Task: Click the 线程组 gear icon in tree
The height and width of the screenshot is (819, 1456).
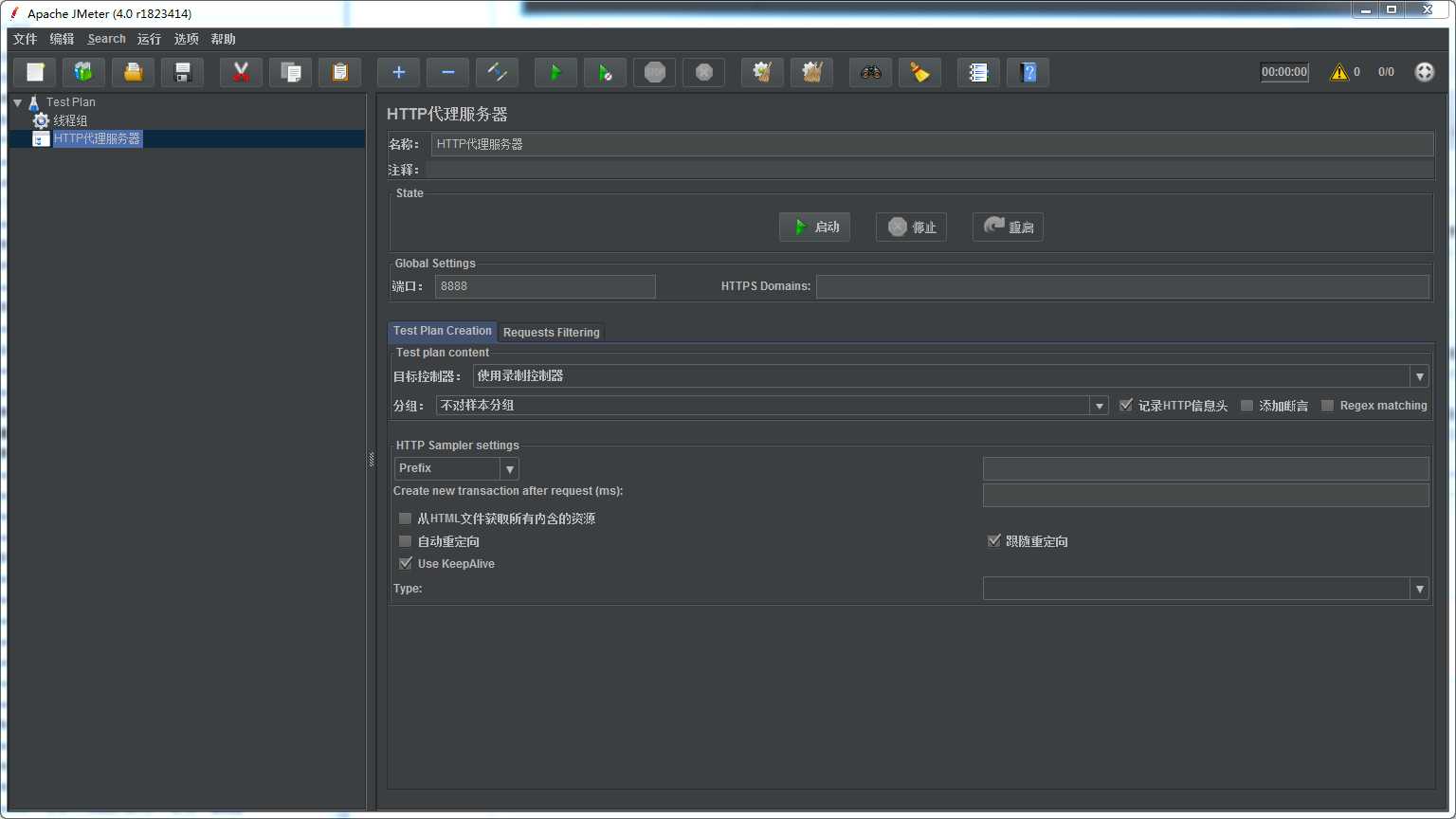Action: click(41, 120)
